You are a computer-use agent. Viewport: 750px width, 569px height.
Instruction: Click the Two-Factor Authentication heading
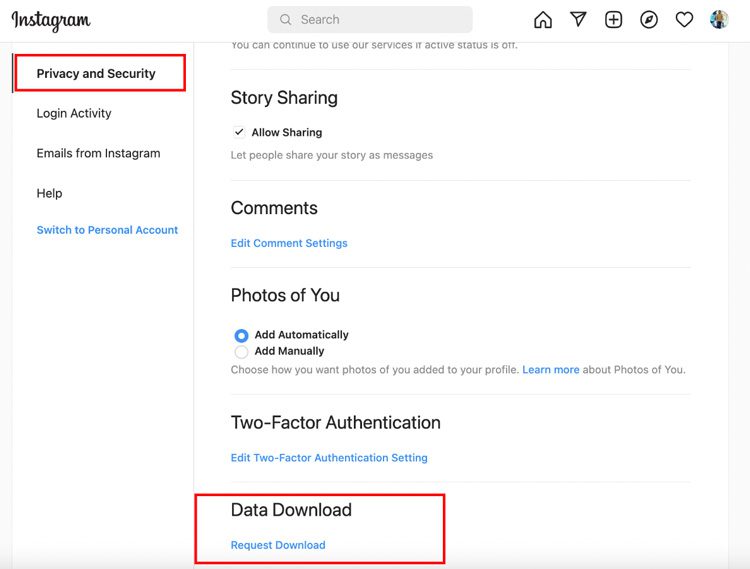click(x=336, y=423)
